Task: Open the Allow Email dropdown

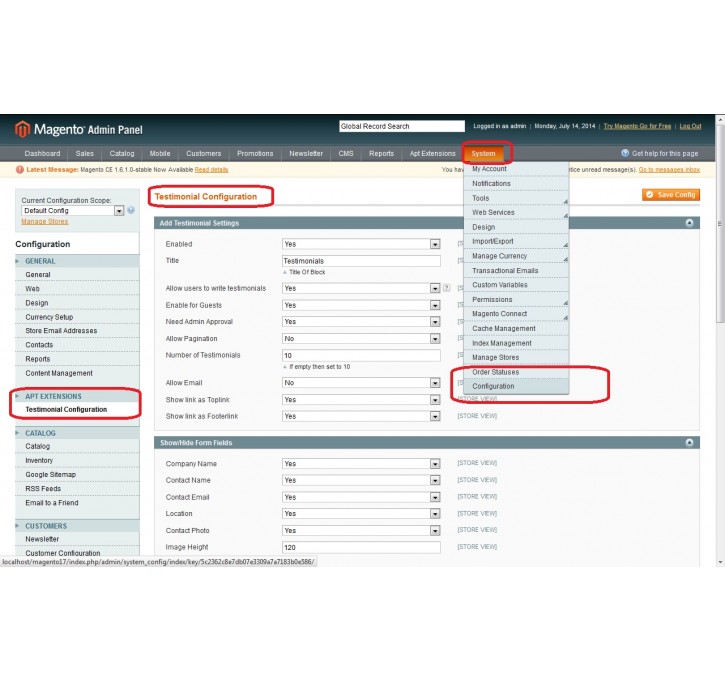Action: (x=361, y=383)
